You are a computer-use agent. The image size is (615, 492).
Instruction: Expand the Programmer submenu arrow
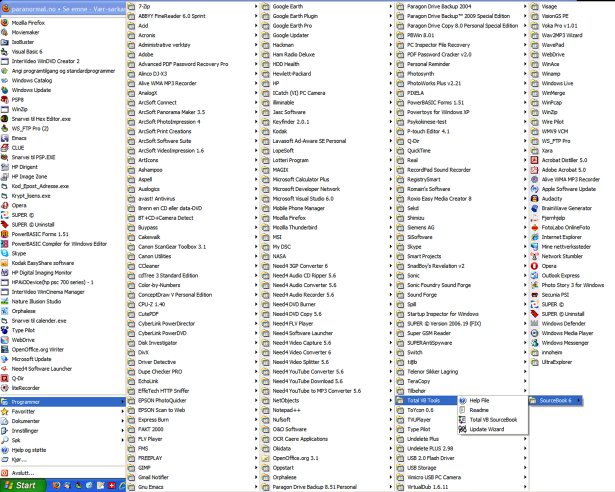click(122, 402)
